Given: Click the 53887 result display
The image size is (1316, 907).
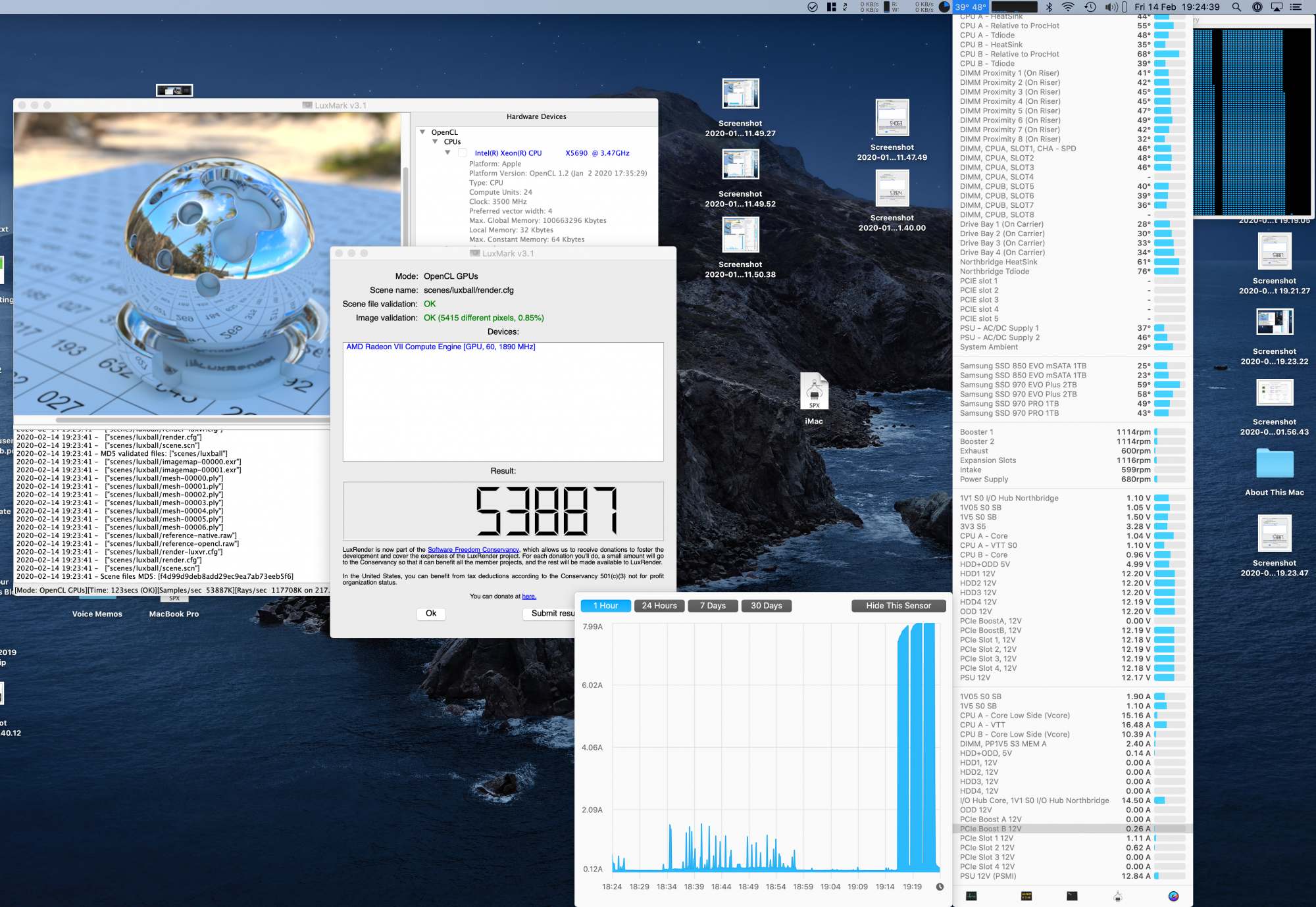Looking at the screenshot, I should coord(503,511).
